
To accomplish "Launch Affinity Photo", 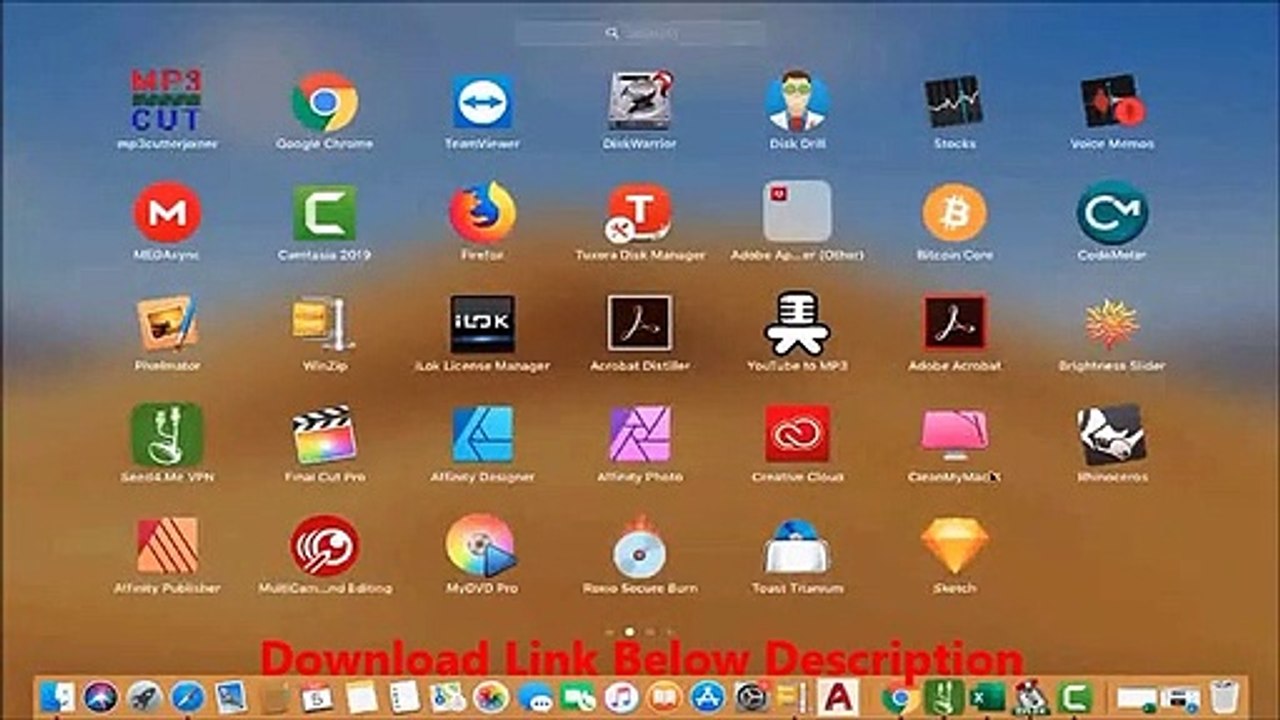I will pos(640,434).
